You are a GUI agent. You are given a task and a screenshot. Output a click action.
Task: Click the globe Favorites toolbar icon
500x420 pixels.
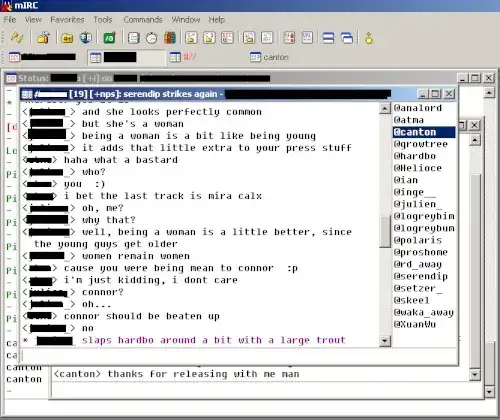pos(86,38)
